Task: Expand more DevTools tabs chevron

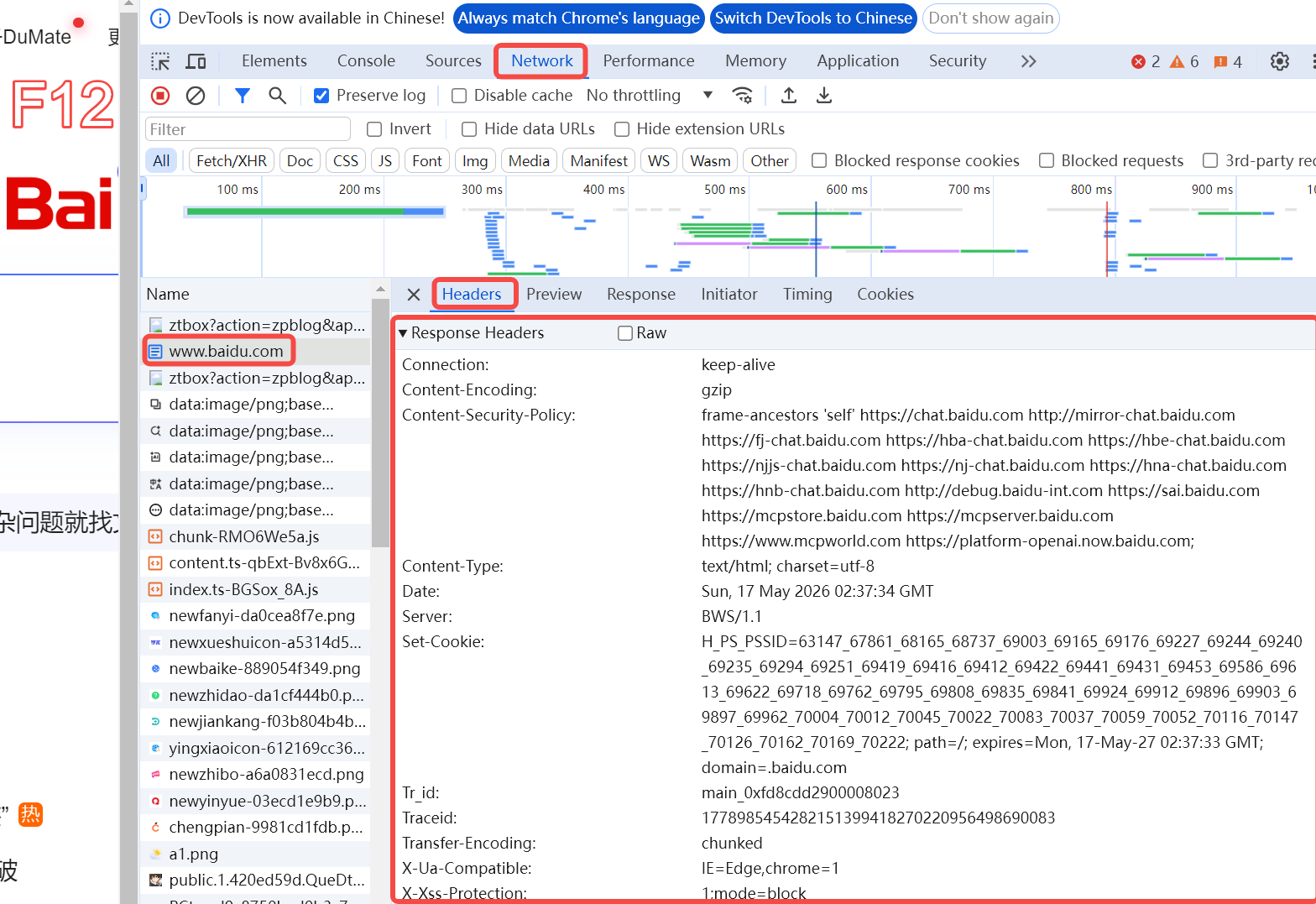Action: [x=1028, y=61]
